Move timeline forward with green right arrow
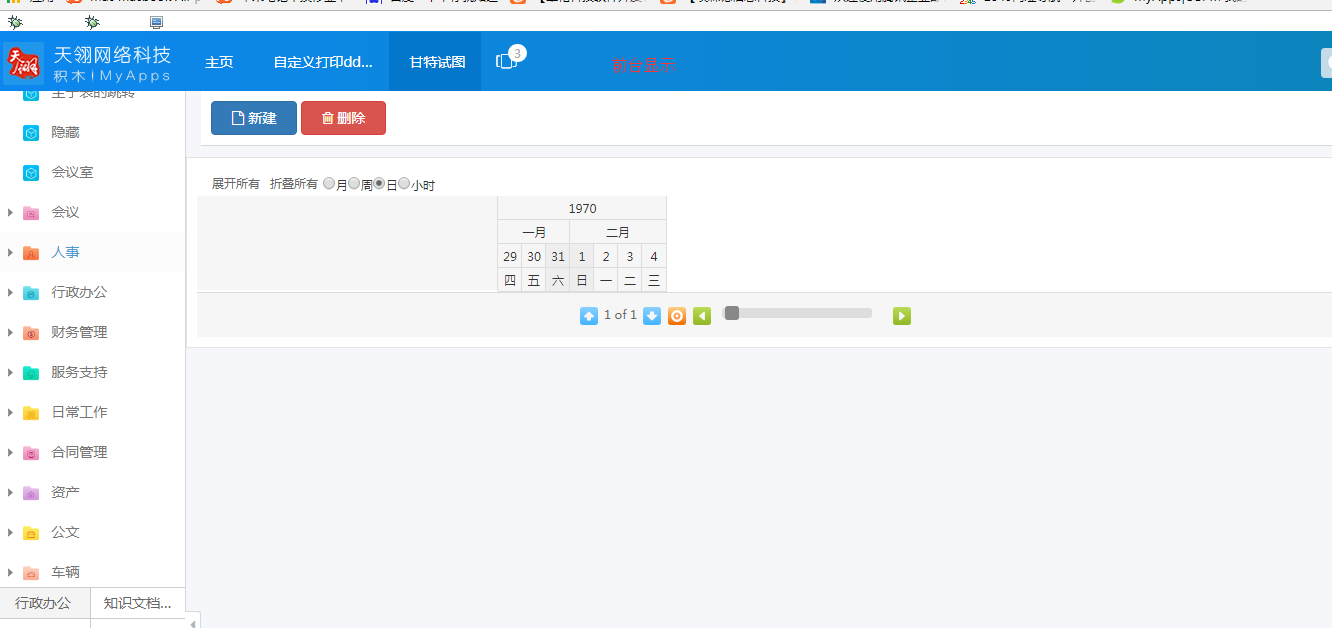 click(902, 316)
